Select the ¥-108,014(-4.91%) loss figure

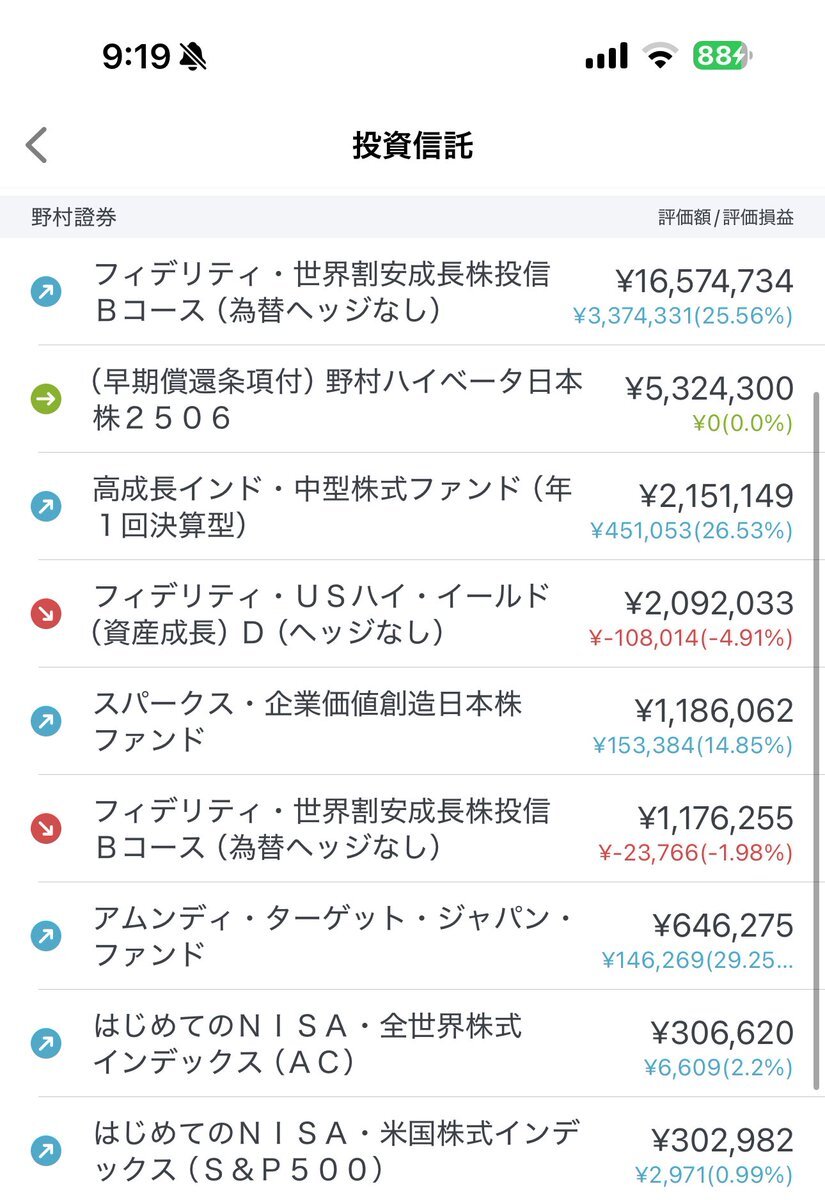click(696, 638)
